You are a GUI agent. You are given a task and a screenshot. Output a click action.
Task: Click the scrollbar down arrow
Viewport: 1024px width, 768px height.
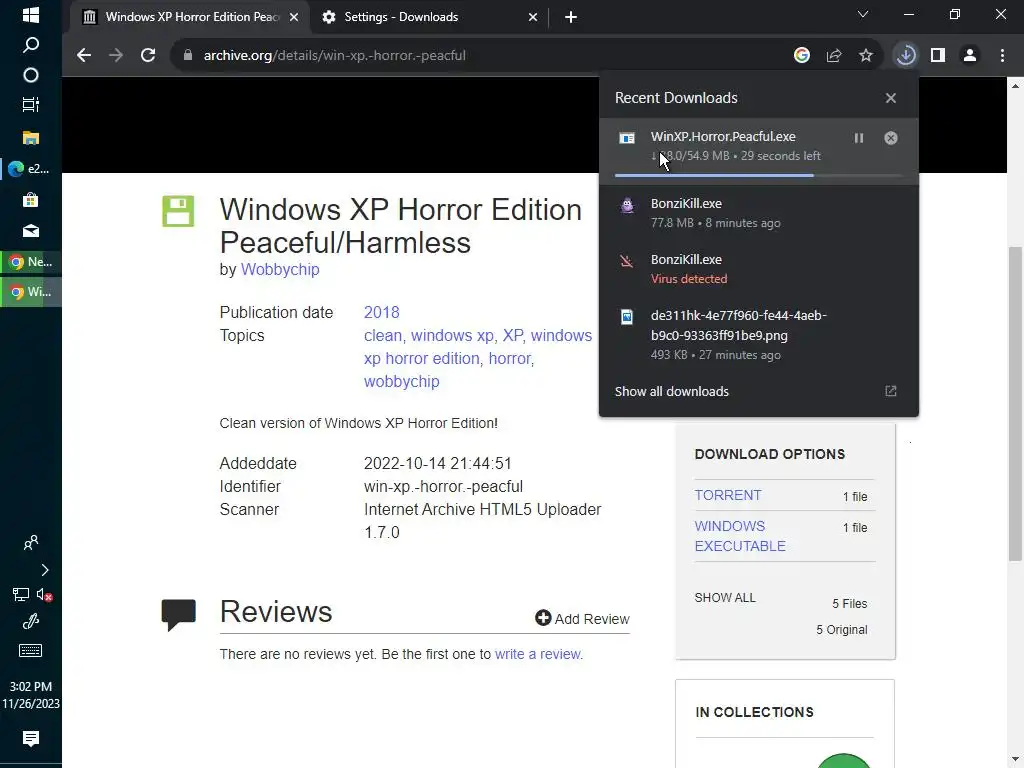point(1015,760)
